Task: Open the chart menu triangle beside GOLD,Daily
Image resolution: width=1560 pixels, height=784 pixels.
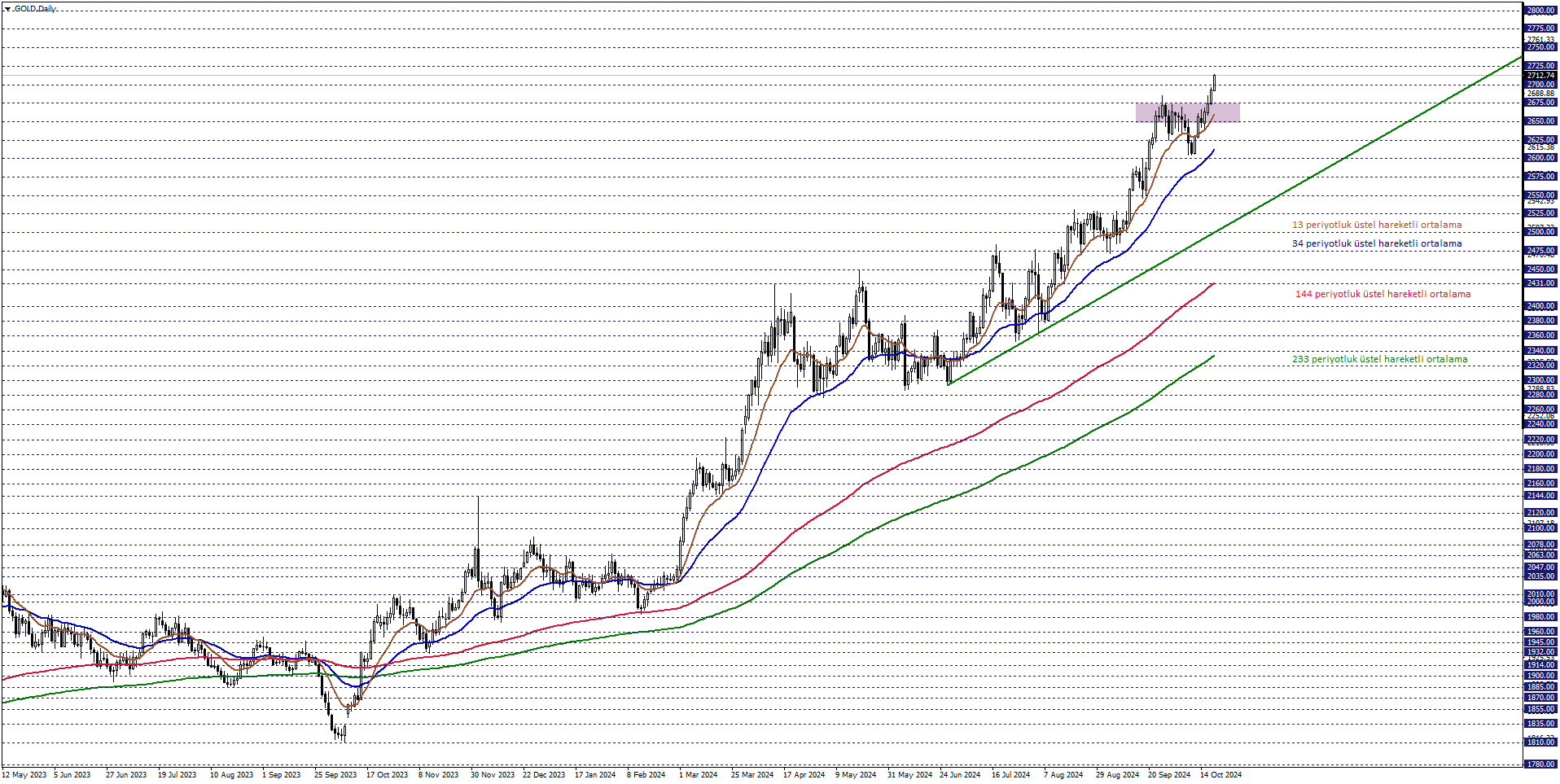Action: (x=7, y=9)
